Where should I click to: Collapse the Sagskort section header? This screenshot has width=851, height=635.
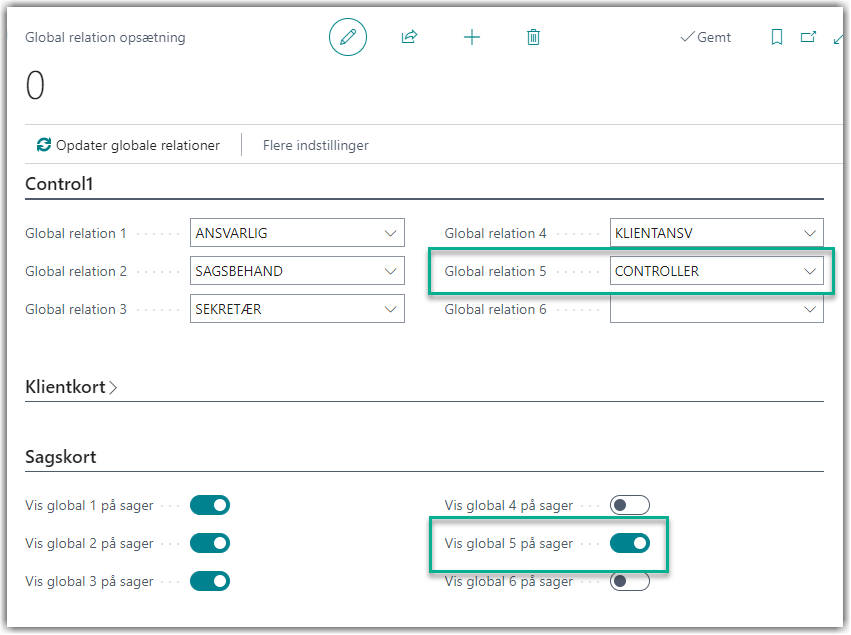[x=61, y=457]
